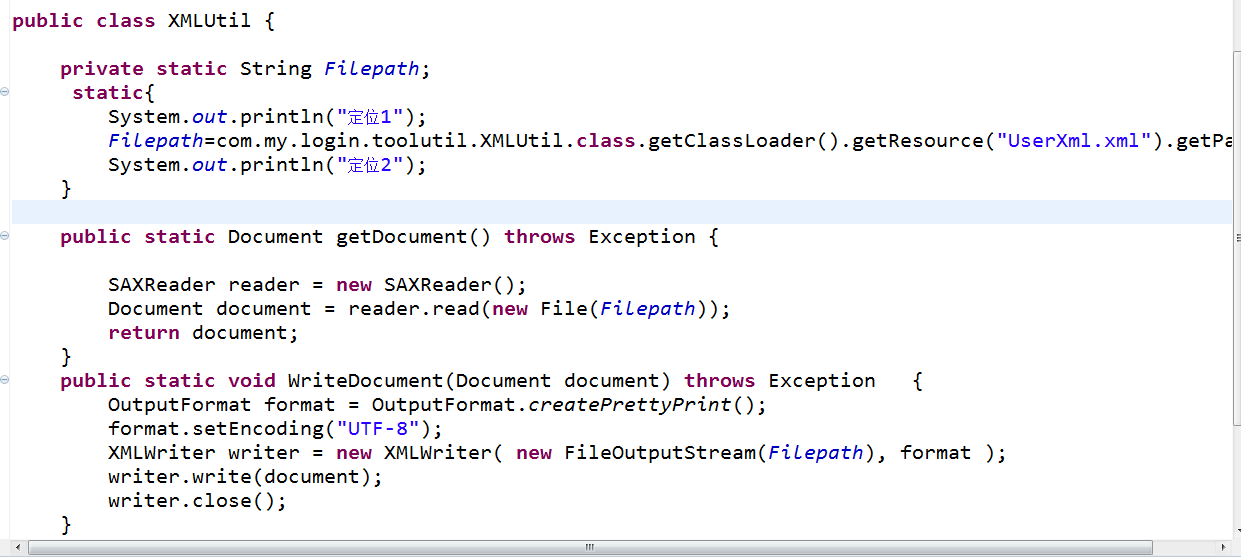Collapse the WriteDocument method fold marker

click(x=5, y=380)
